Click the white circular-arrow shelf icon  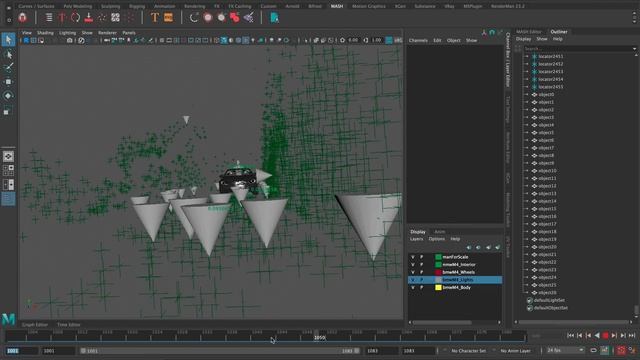click(194, 18)
